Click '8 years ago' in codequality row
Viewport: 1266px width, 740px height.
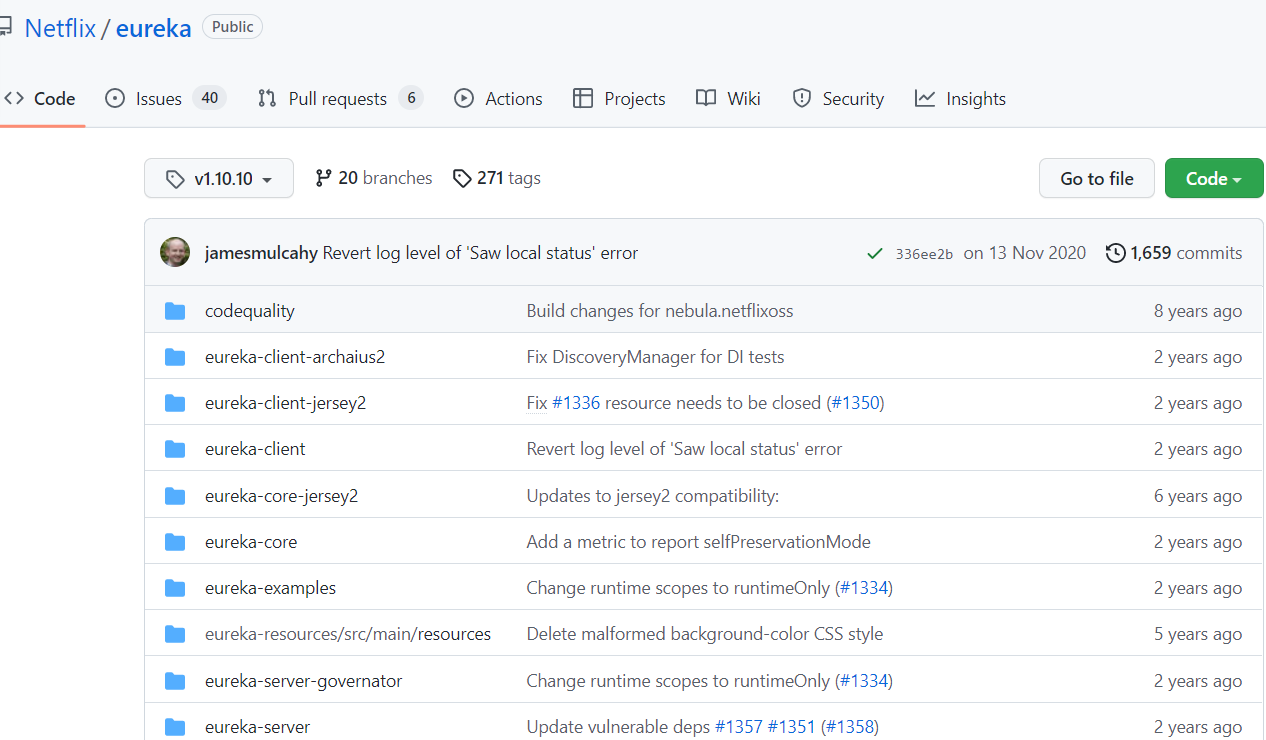pos(1198,311)
